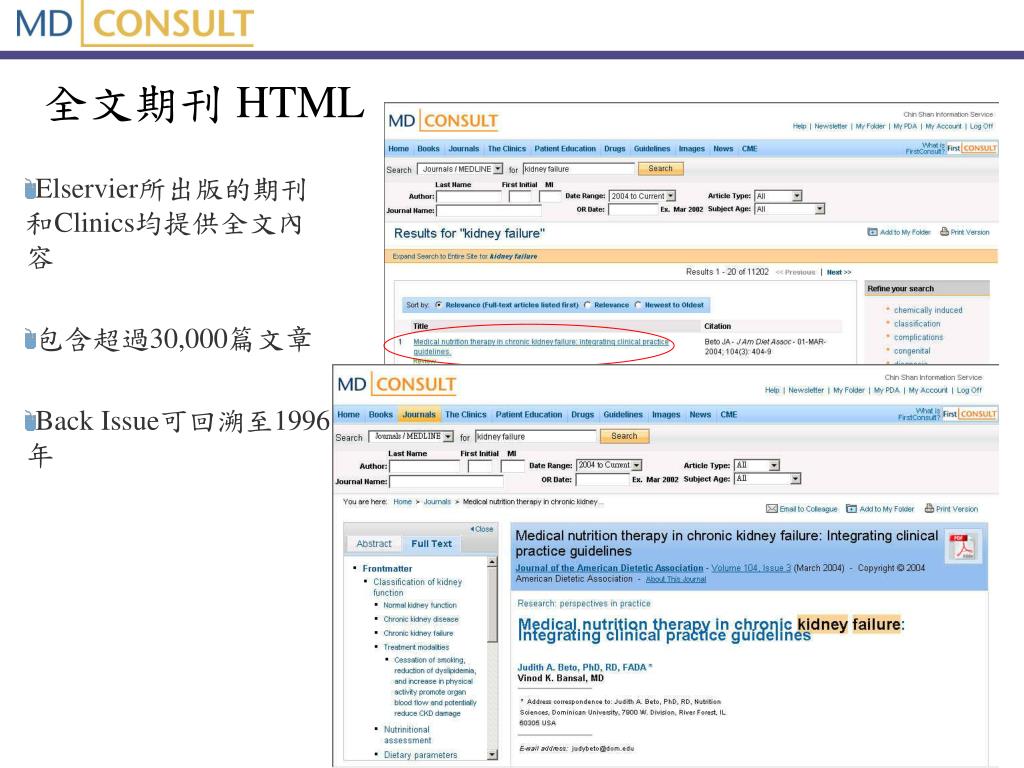Open Journals tab in lower window navigation
1024x768 pixels.
tap(419, 415)
